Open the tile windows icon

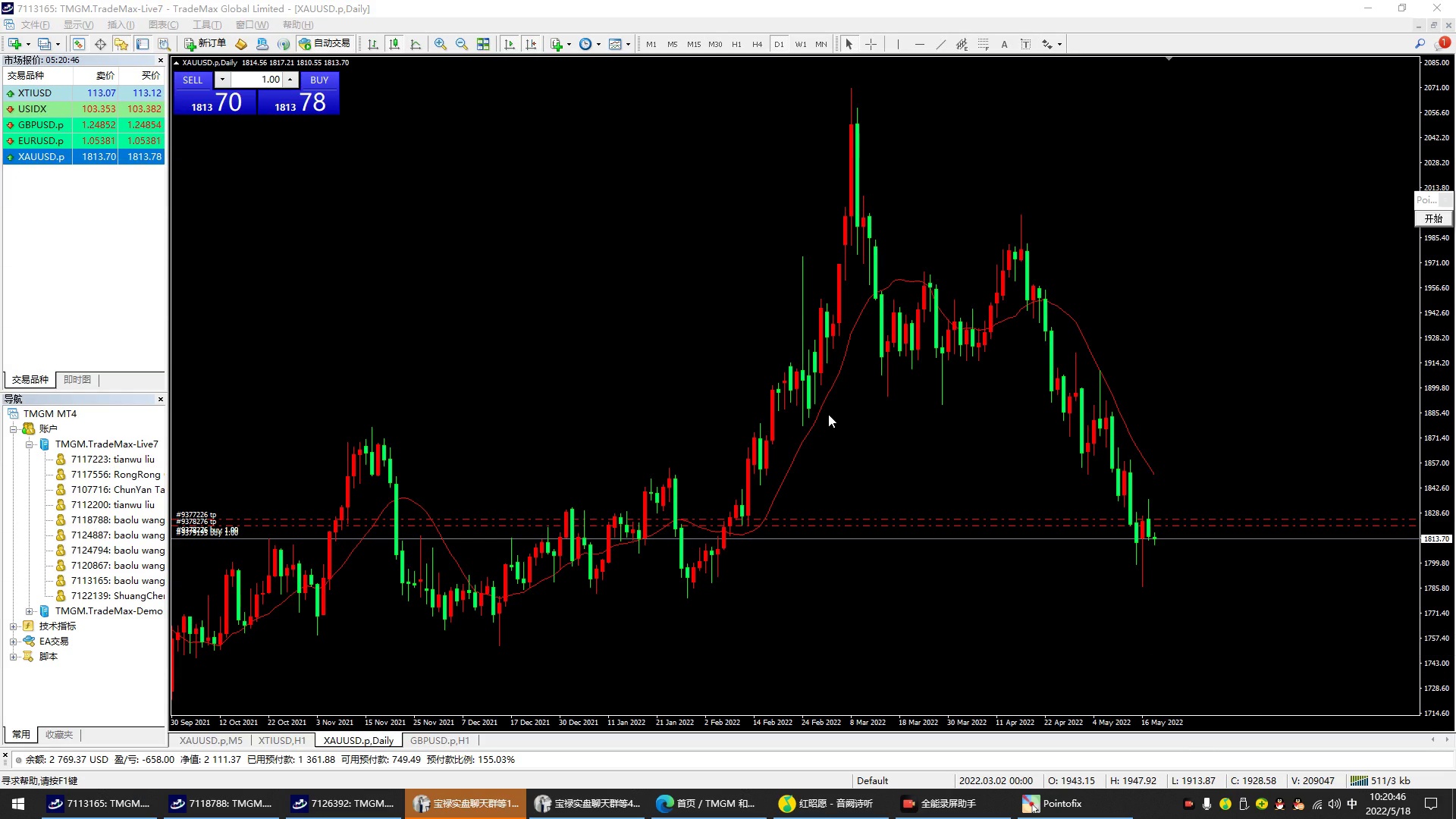tap(483, 44)
